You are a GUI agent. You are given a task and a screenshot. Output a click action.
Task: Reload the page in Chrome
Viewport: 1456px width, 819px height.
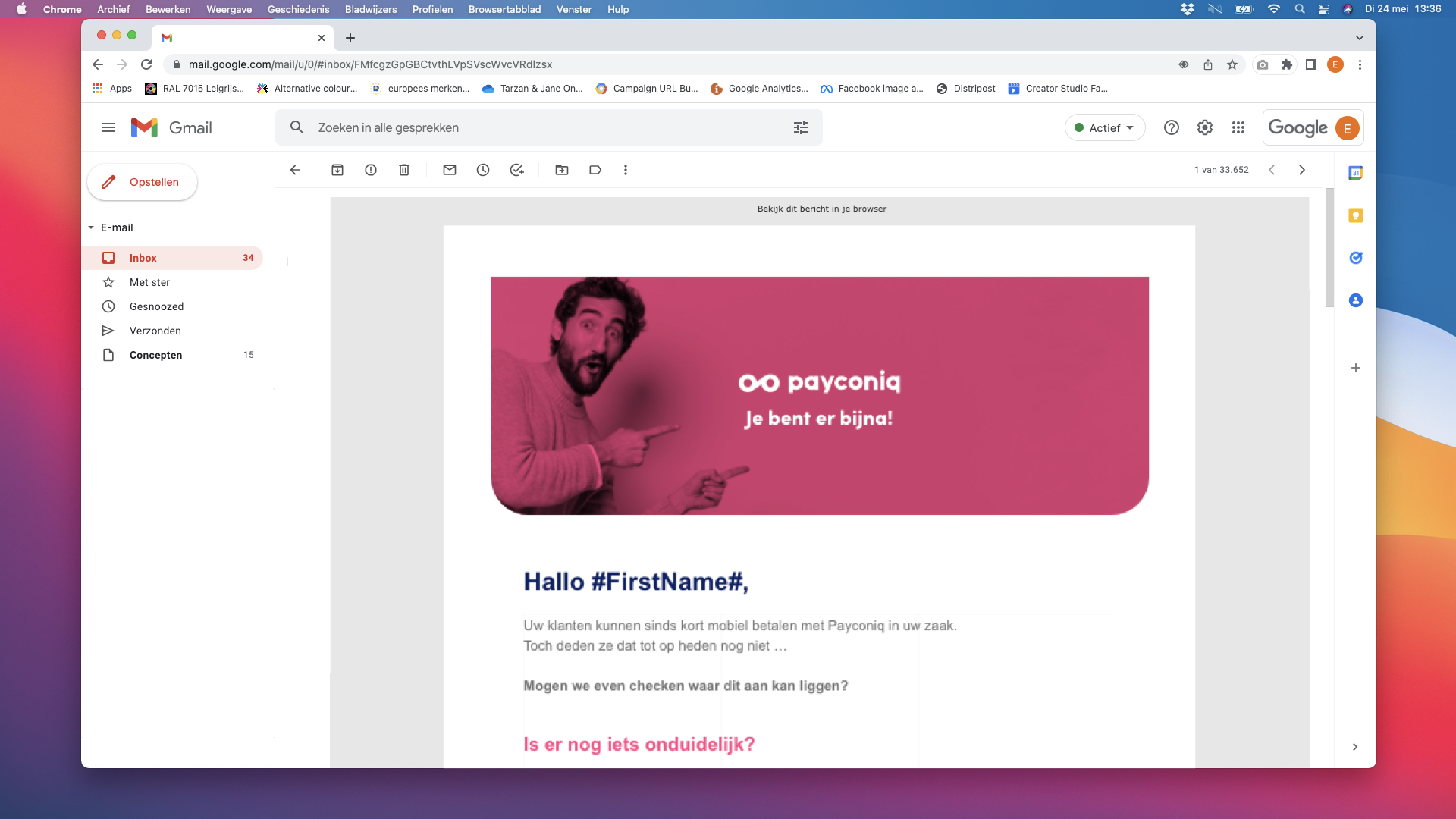146,64
